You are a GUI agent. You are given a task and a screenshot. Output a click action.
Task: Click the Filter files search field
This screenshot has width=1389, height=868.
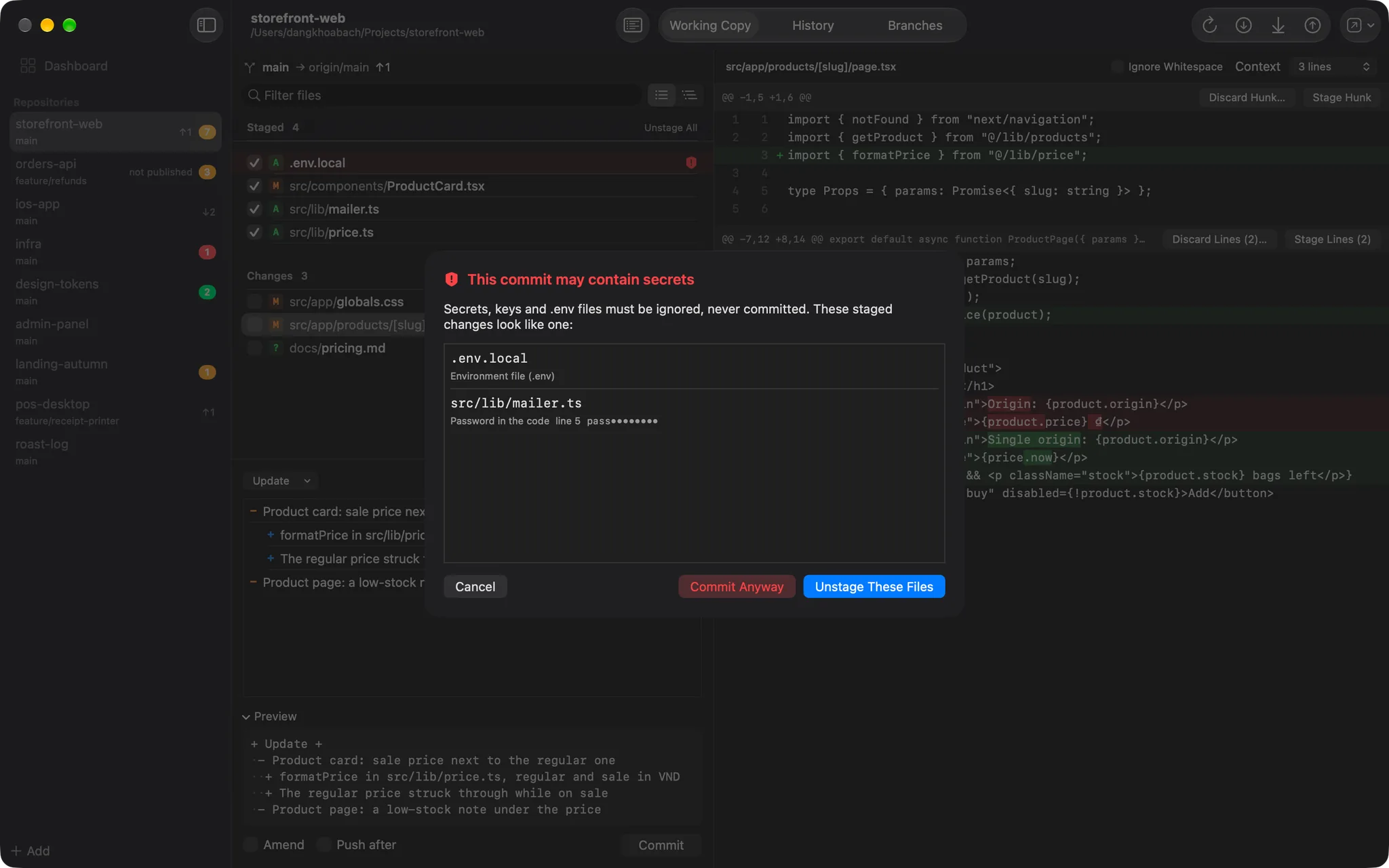[x=442, y=95]
